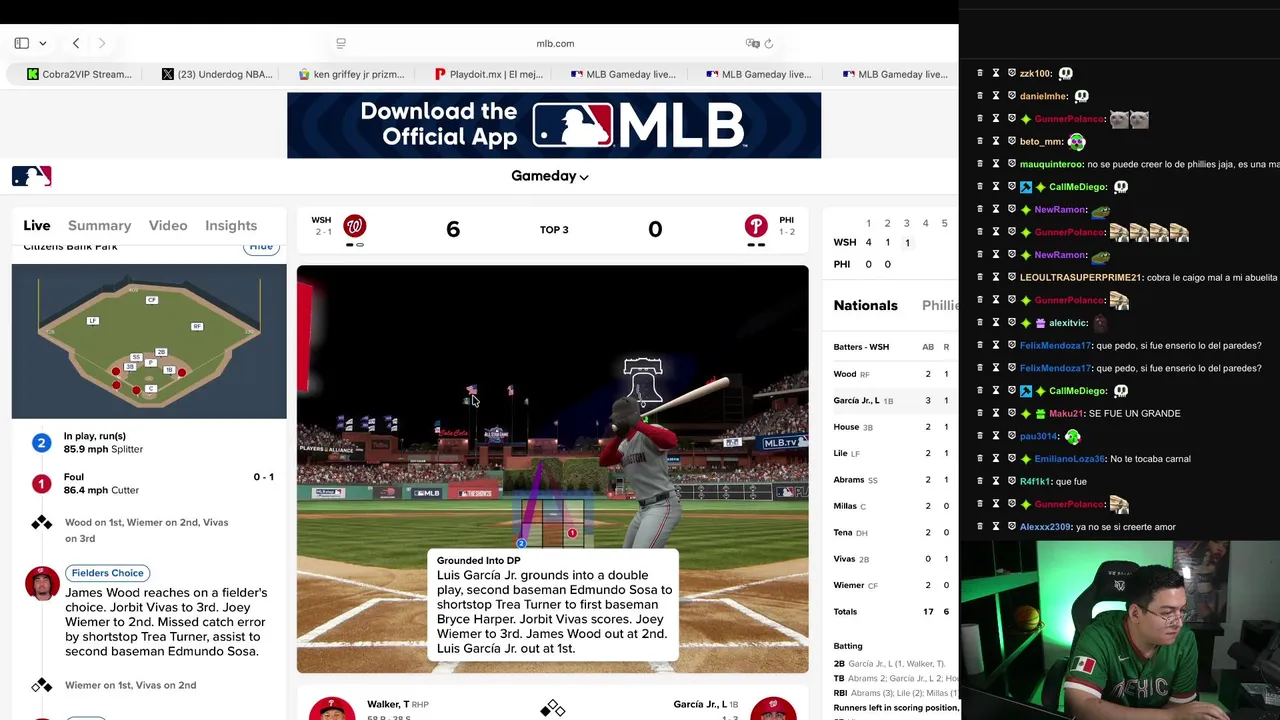The image size is (1280, 720).
Task: Click delete-message icon for zzk100
Action: (x=980, y=73)
